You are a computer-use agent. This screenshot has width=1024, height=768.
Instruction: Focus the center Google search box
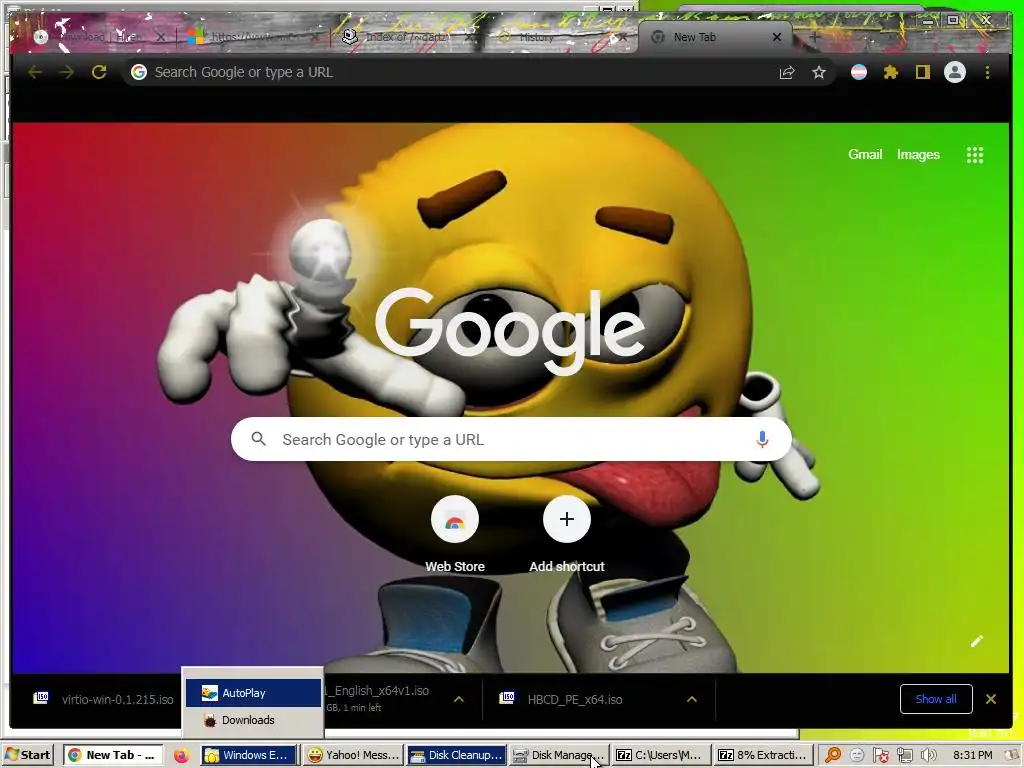tap(511, 440)
